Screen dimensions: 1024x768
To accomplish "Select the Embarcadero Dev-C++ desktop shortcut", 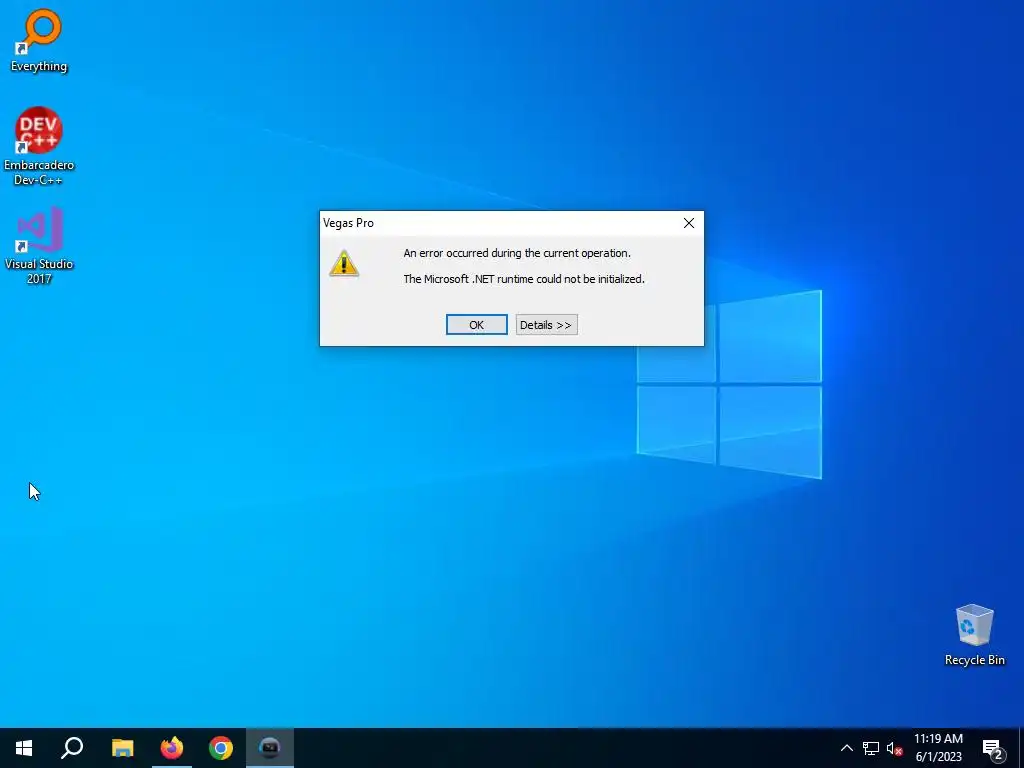I will click(39, 146).
